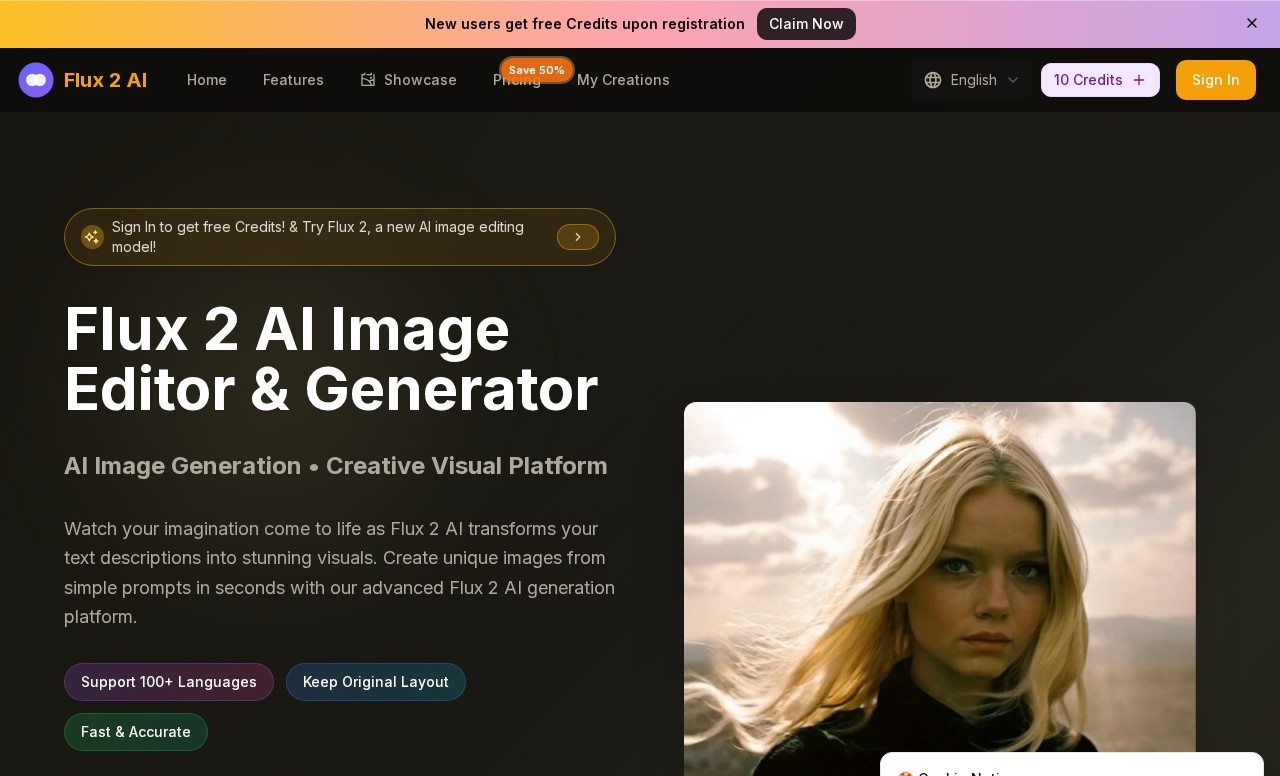Screen dimensions: 1280x776
Task: Click the Flux 2 AI logo icon
Action: point(36,80)
